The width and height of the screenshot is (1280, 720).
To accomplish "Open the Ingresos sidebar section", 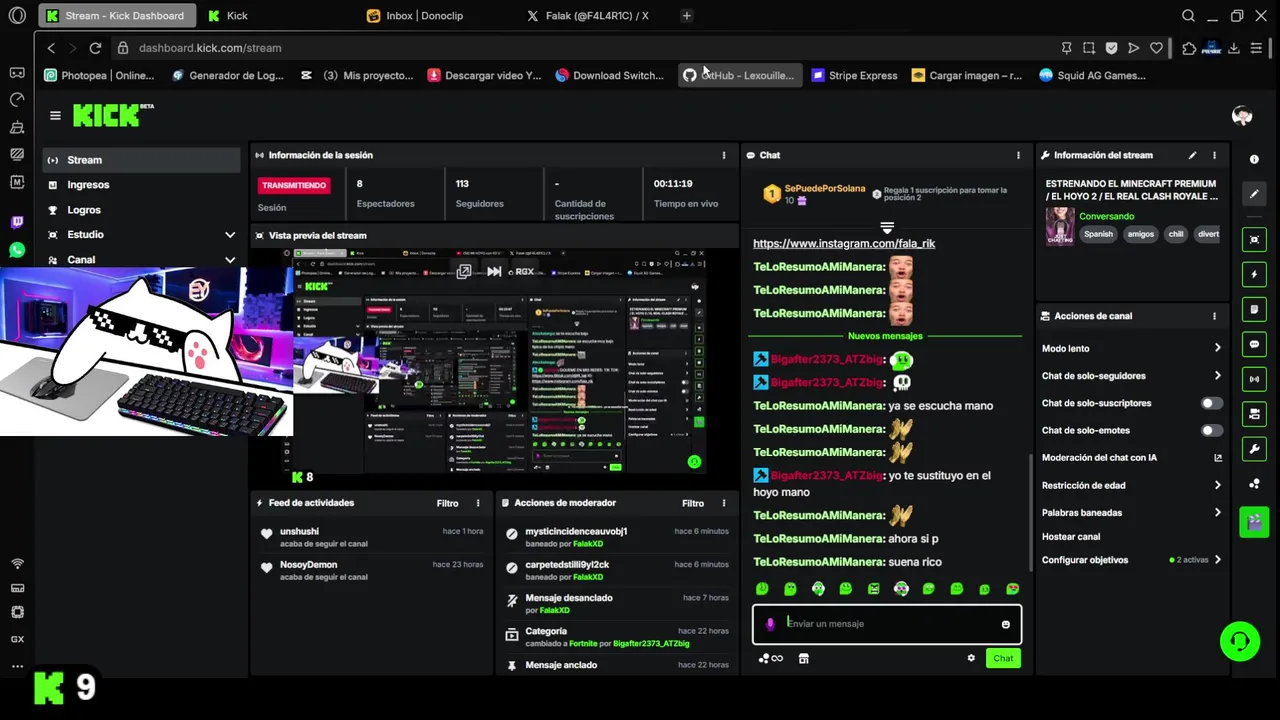I will click(x=141, y=185).
